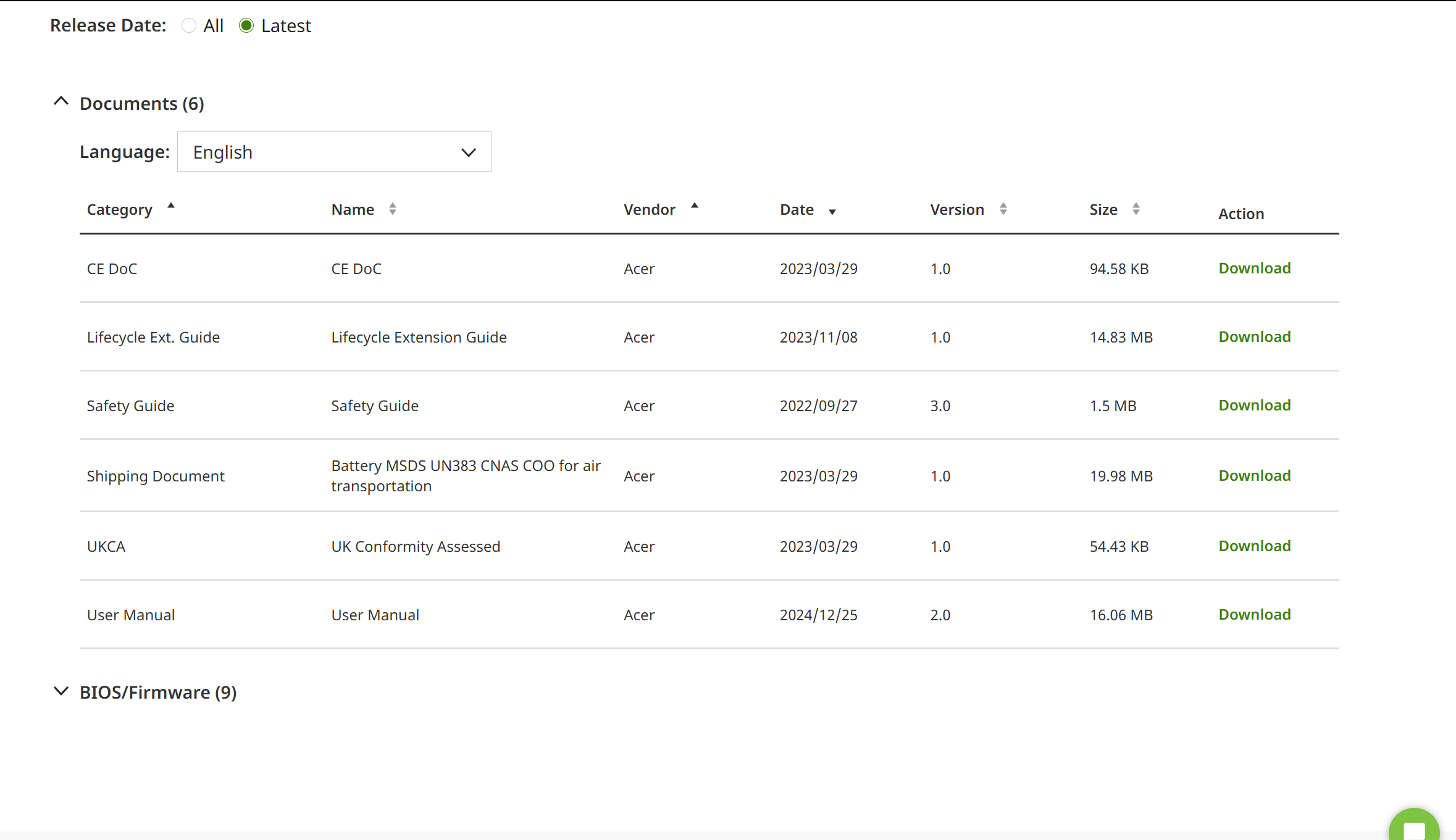Sort by Version using arrows icon
This screenshot has width=1456, height=840.
1003,209
